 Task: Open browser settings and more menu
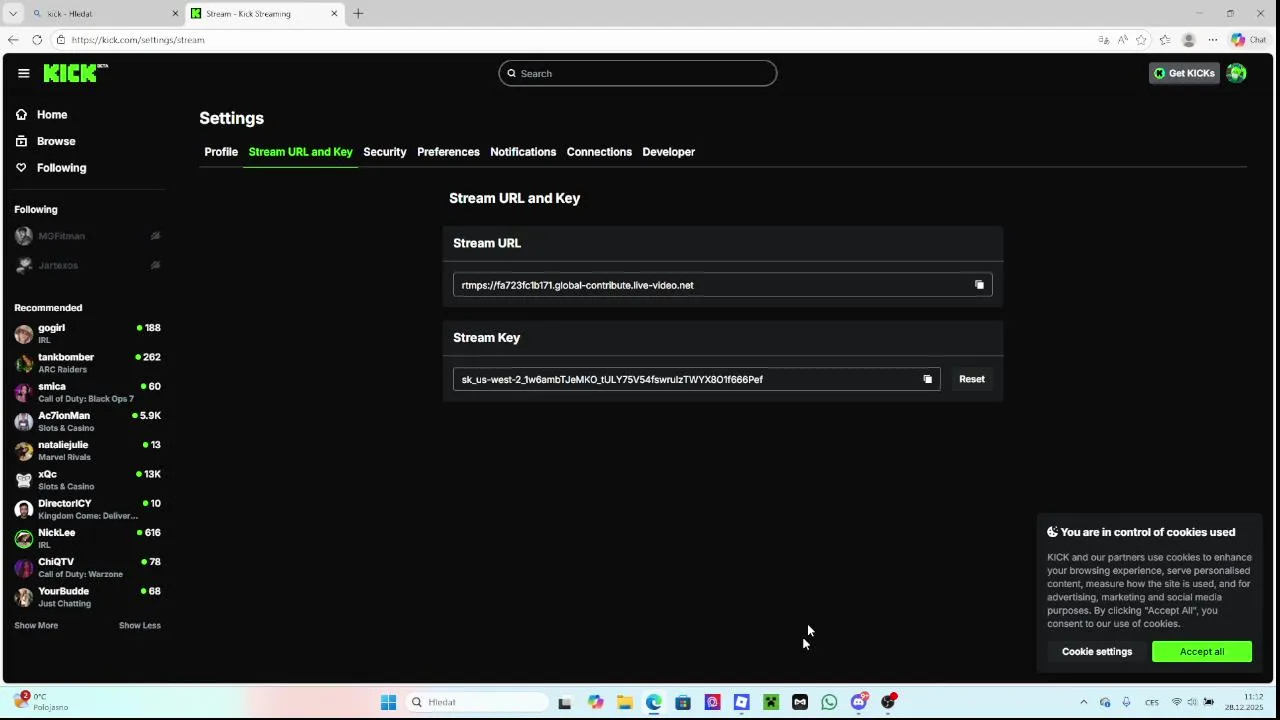1213,40
